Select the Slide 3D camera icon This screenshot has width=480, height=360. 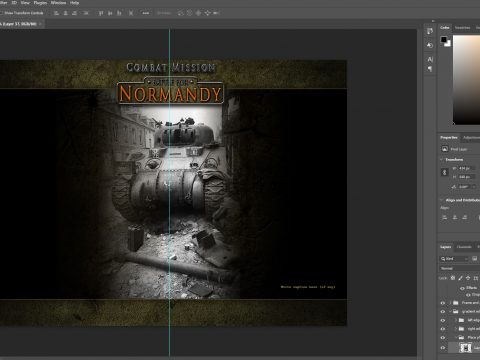tap(207, 13)
